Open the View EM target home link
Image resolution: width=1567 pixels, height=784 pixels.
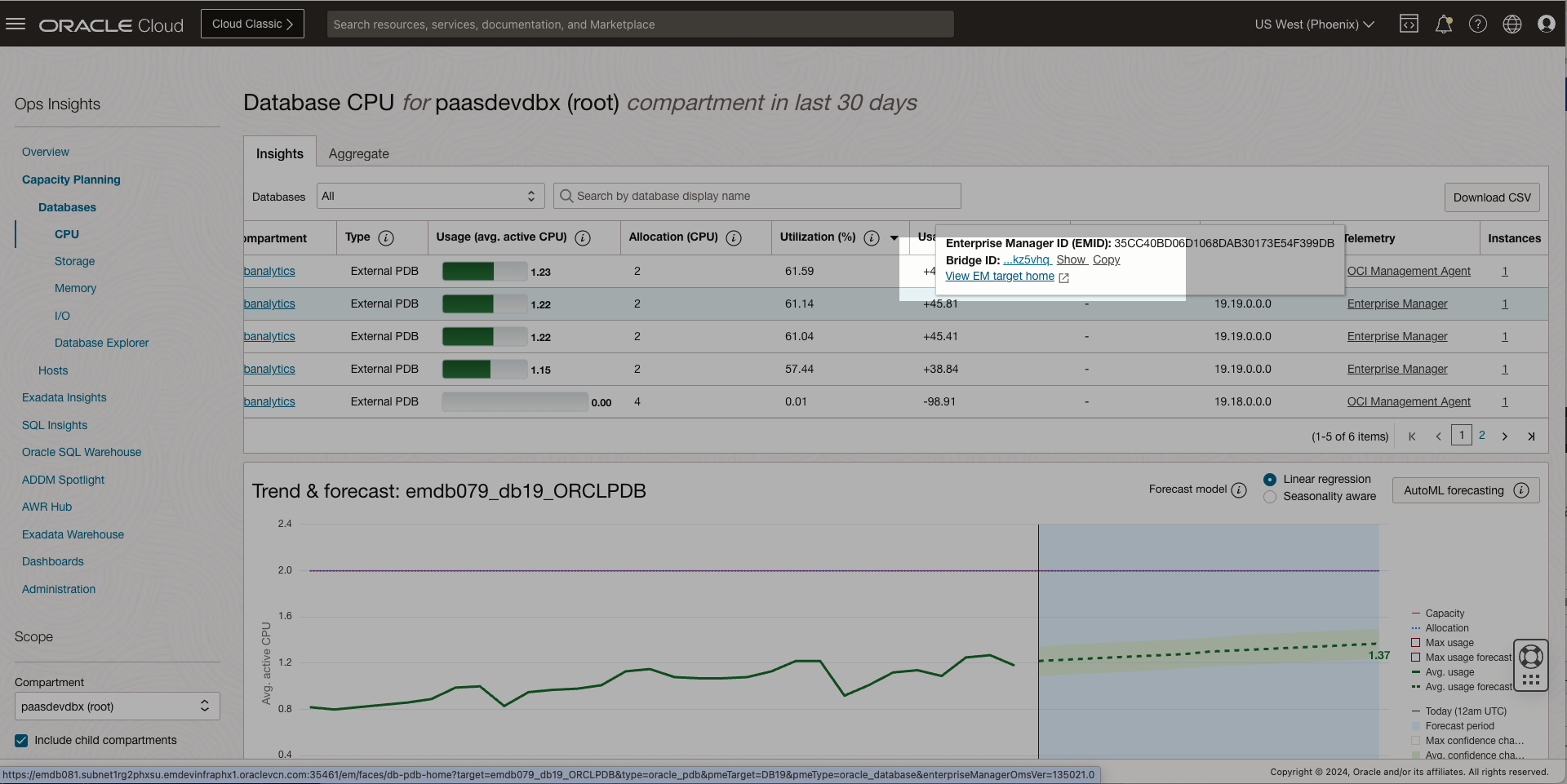1000,276
